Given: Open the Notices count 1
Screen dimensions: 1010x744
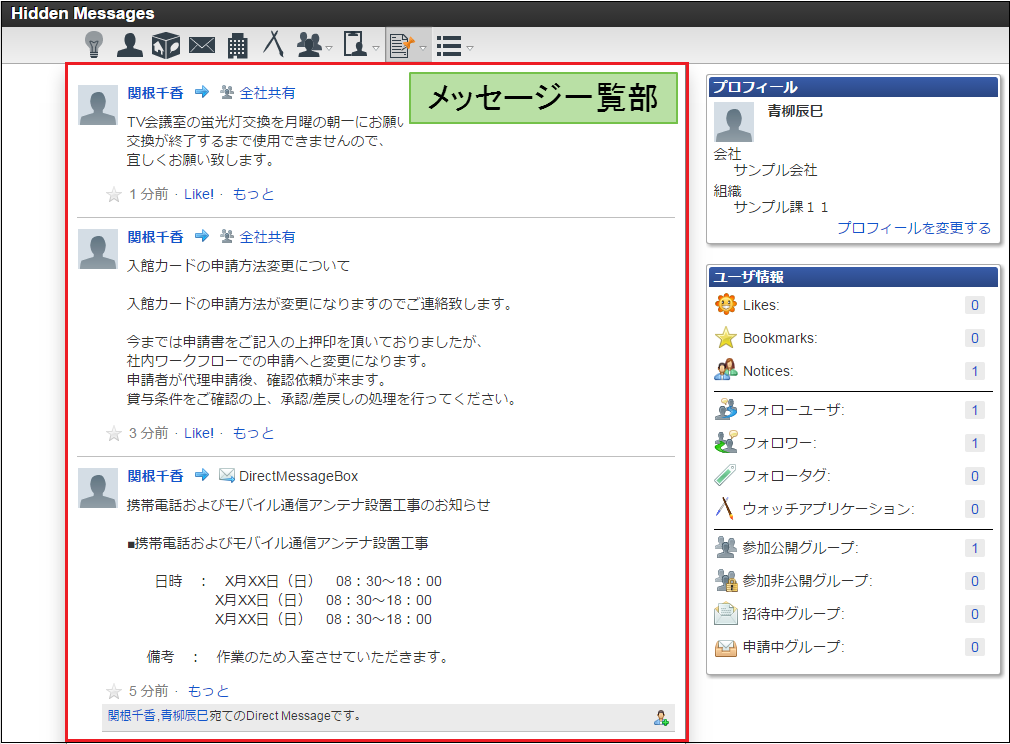Looking at the screenshot, I should pos(975,371).
